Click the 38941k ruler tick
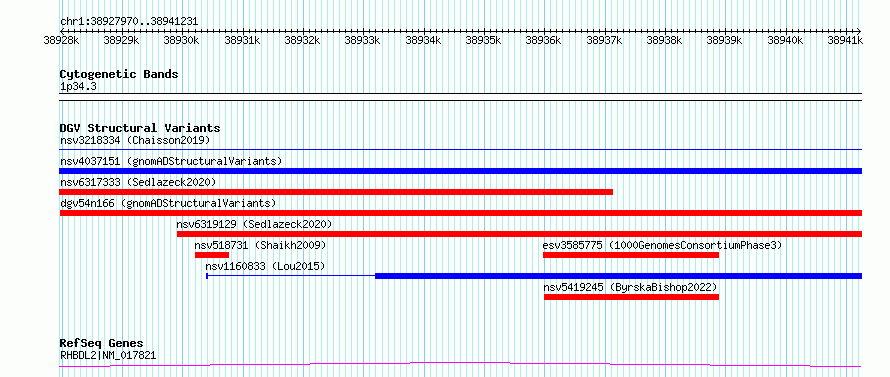The width and height of the screenshot is (890, 377). 846,40
